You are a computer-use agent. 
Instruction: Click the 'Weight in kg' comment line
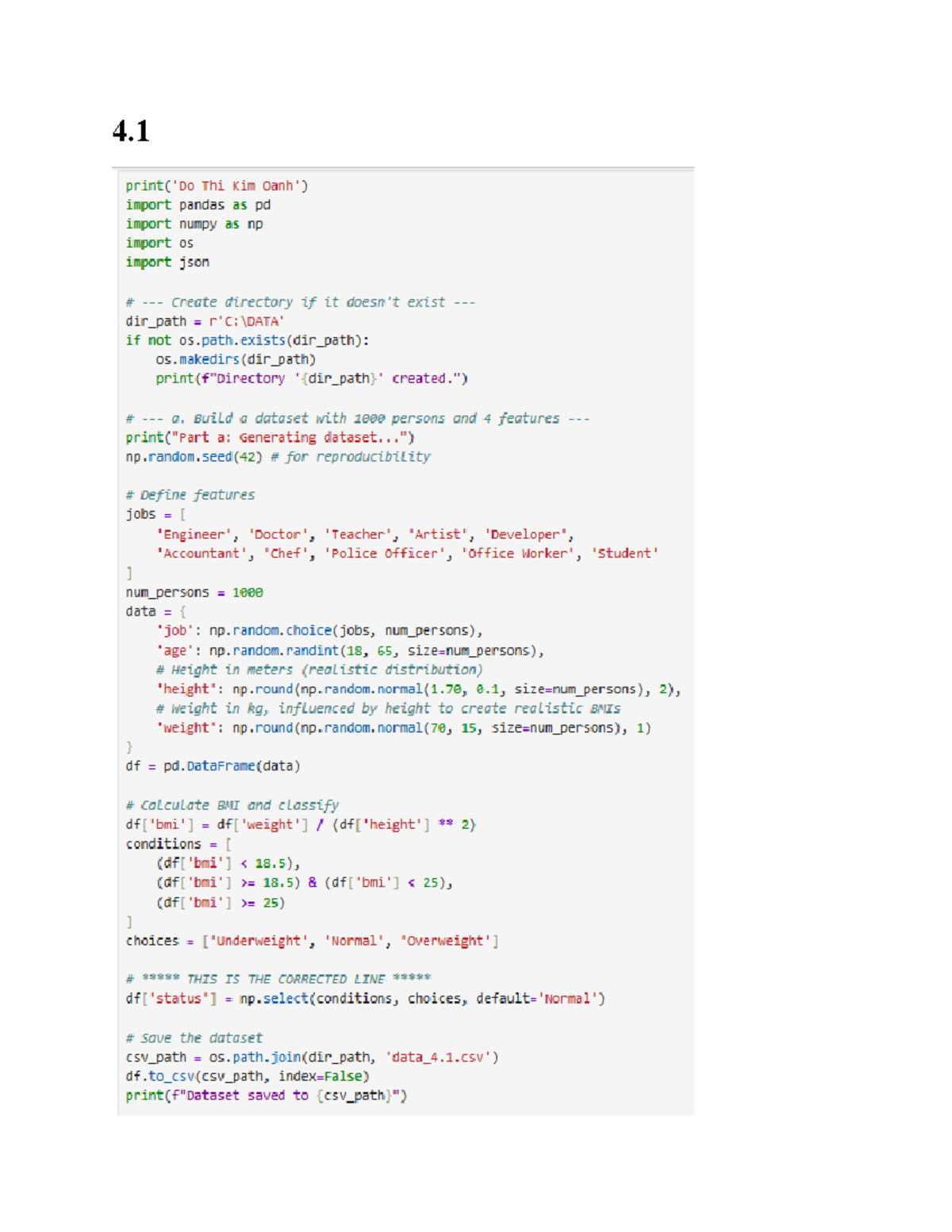[388, 708]
